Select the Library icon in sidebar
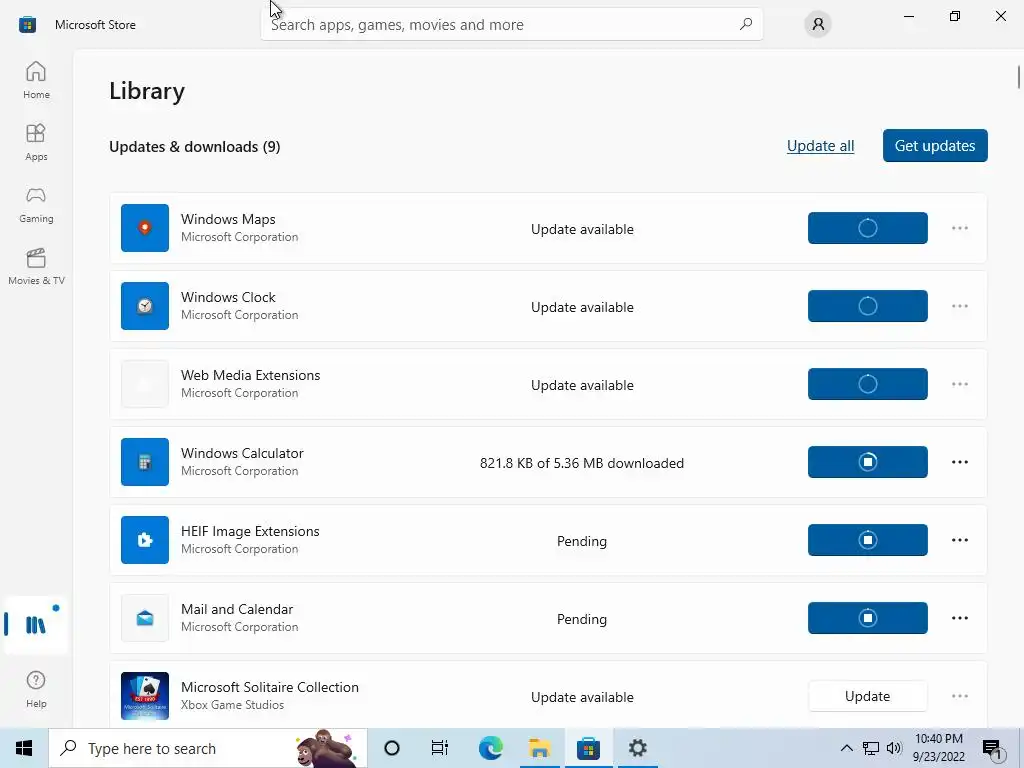This screenshot has height=768, width=1024. (x=36, y=625)
